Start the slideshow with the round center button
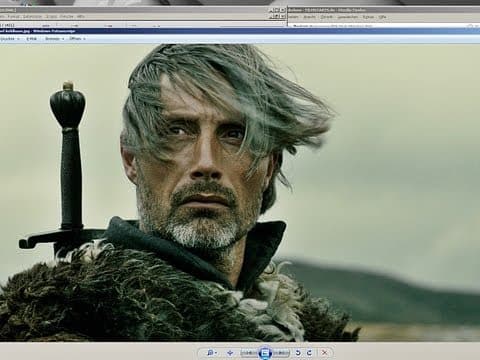480x360 pixels. coord(265,353)
